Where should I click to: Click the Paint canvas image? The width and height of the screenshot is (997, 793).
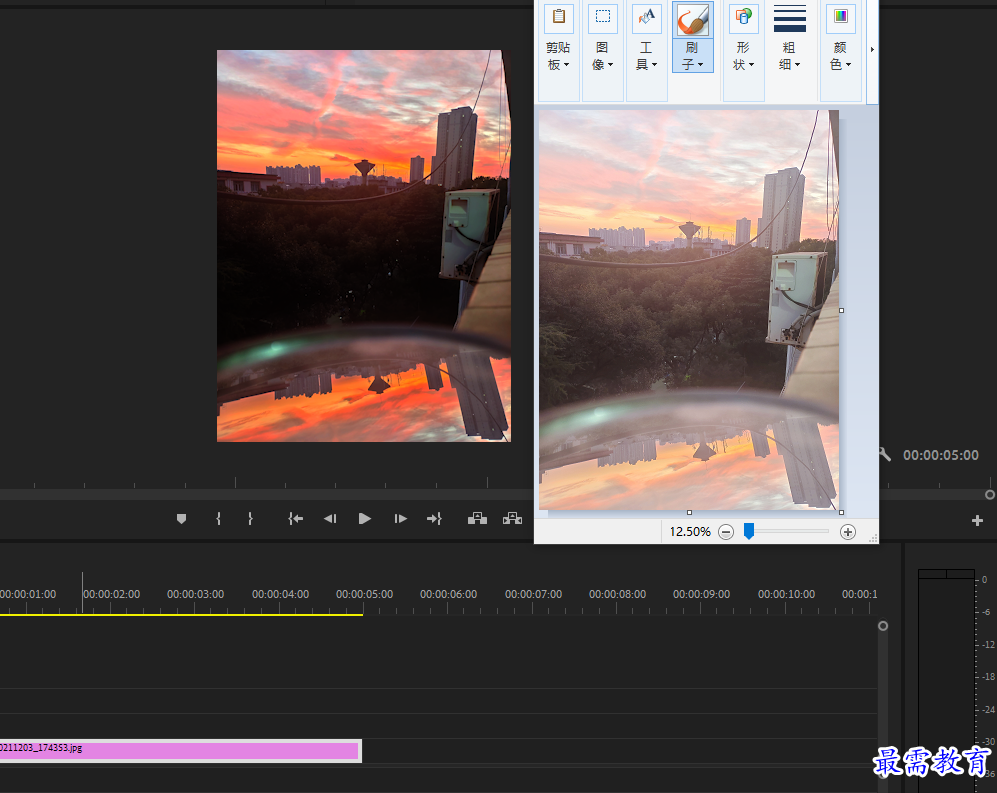pos(689,310)
